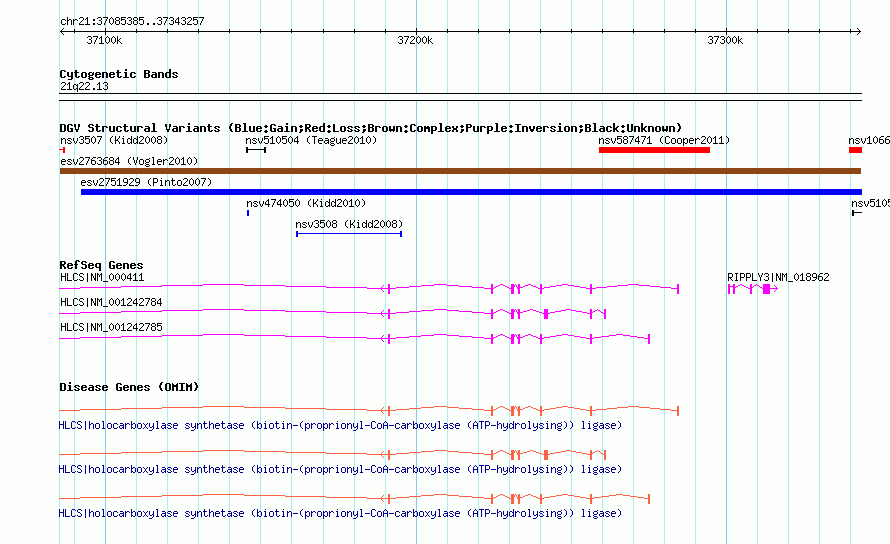Click the right arrow end of ruler
The height and width of the screenshot is (544, 890).
pos(858,32)
